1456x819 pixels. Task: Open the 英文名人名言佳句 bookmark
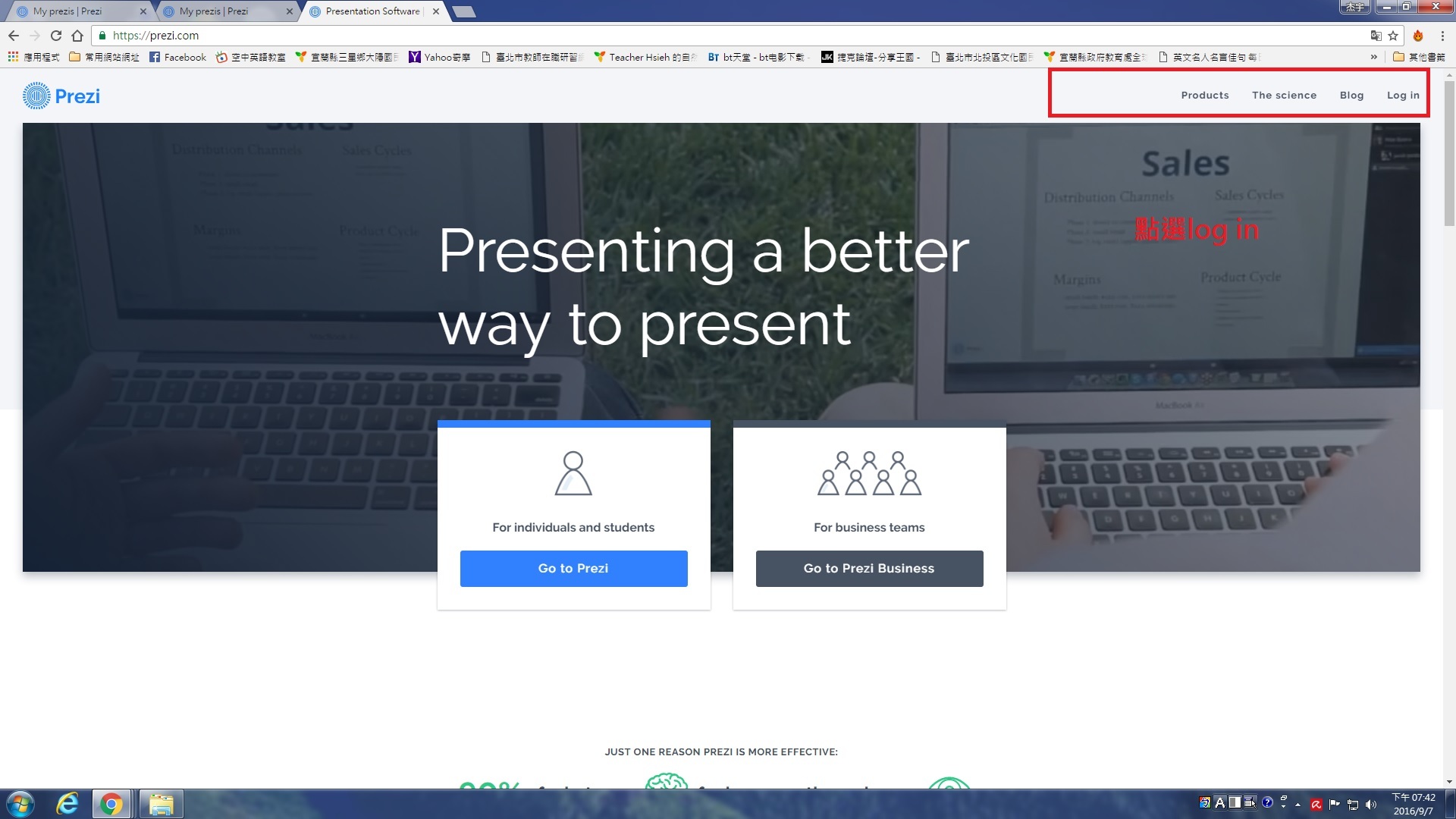coord(1209,57)
